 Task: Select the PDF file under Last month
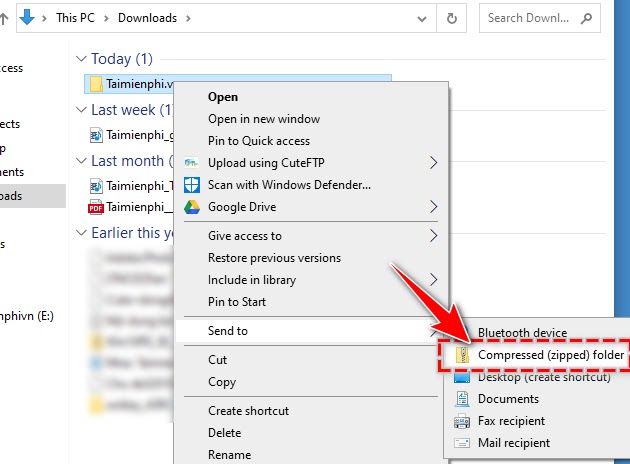pyautogui.click(x=130, y=207)
